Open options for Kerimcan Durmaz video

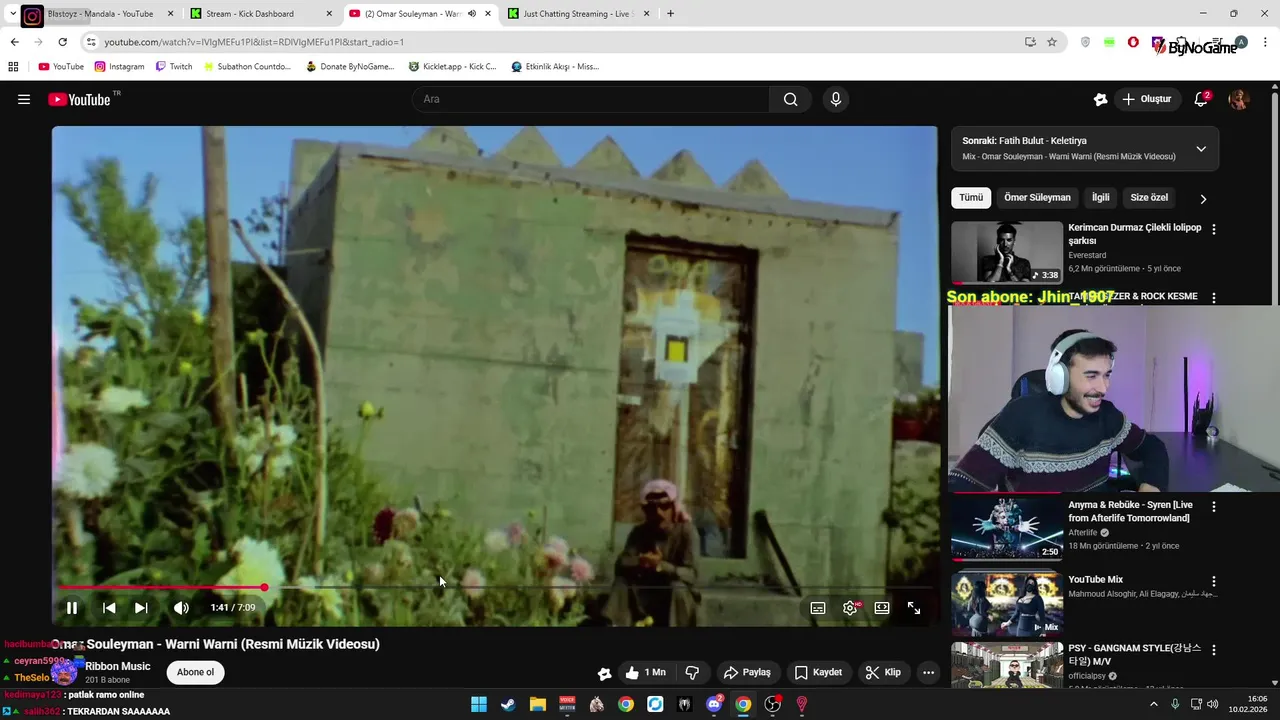[1214, 229]
